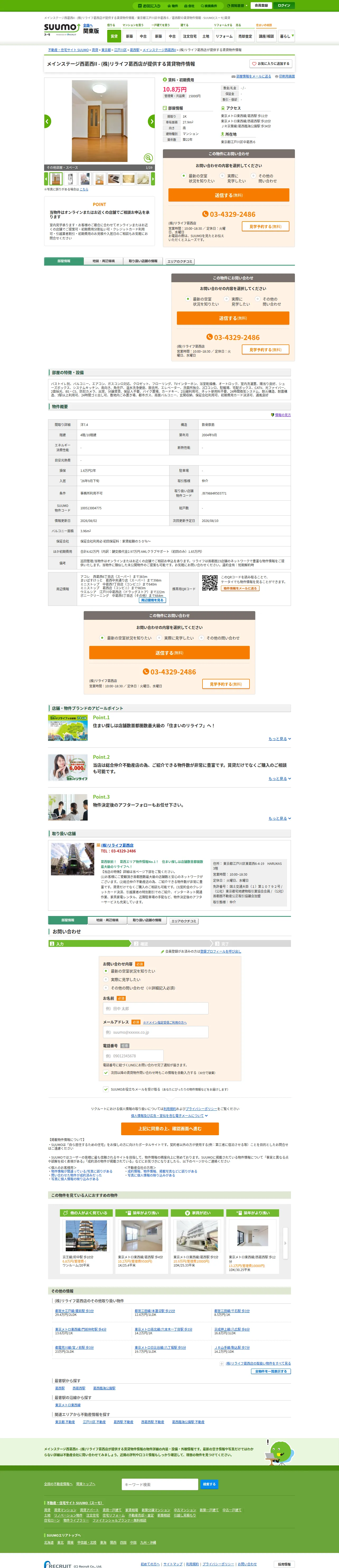
Task: Show the previous photo with the green left arrow
Action: (x=48, y=121)
